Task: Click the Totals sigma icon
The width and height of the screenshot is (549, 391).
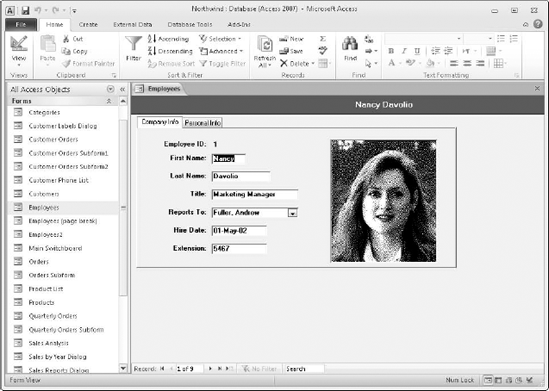Action: 323,39
